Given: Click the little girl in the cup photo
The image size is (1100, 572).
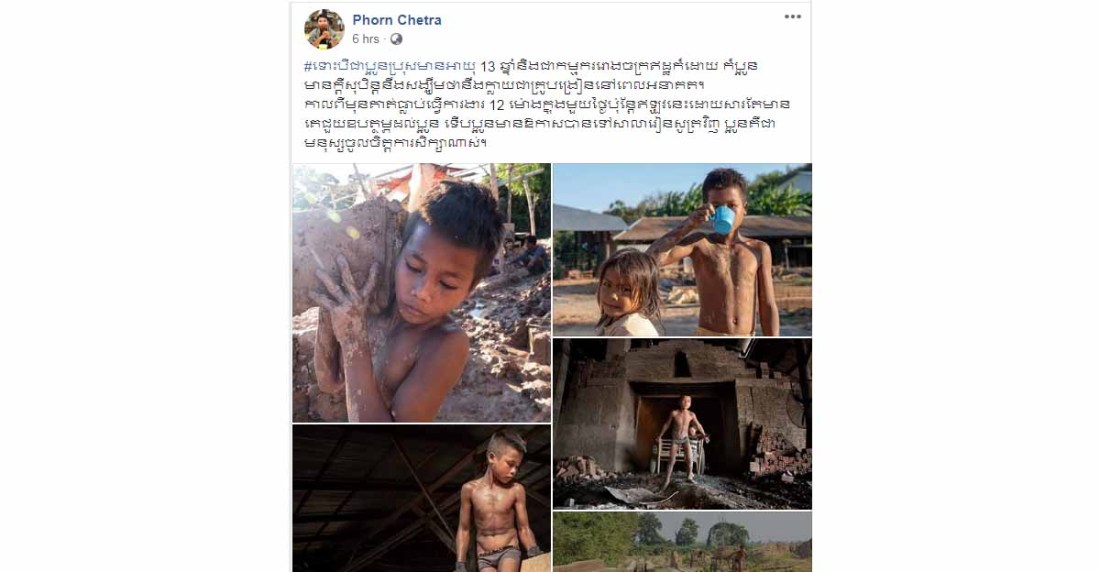Looking at the screenshot, I should 628,293.
